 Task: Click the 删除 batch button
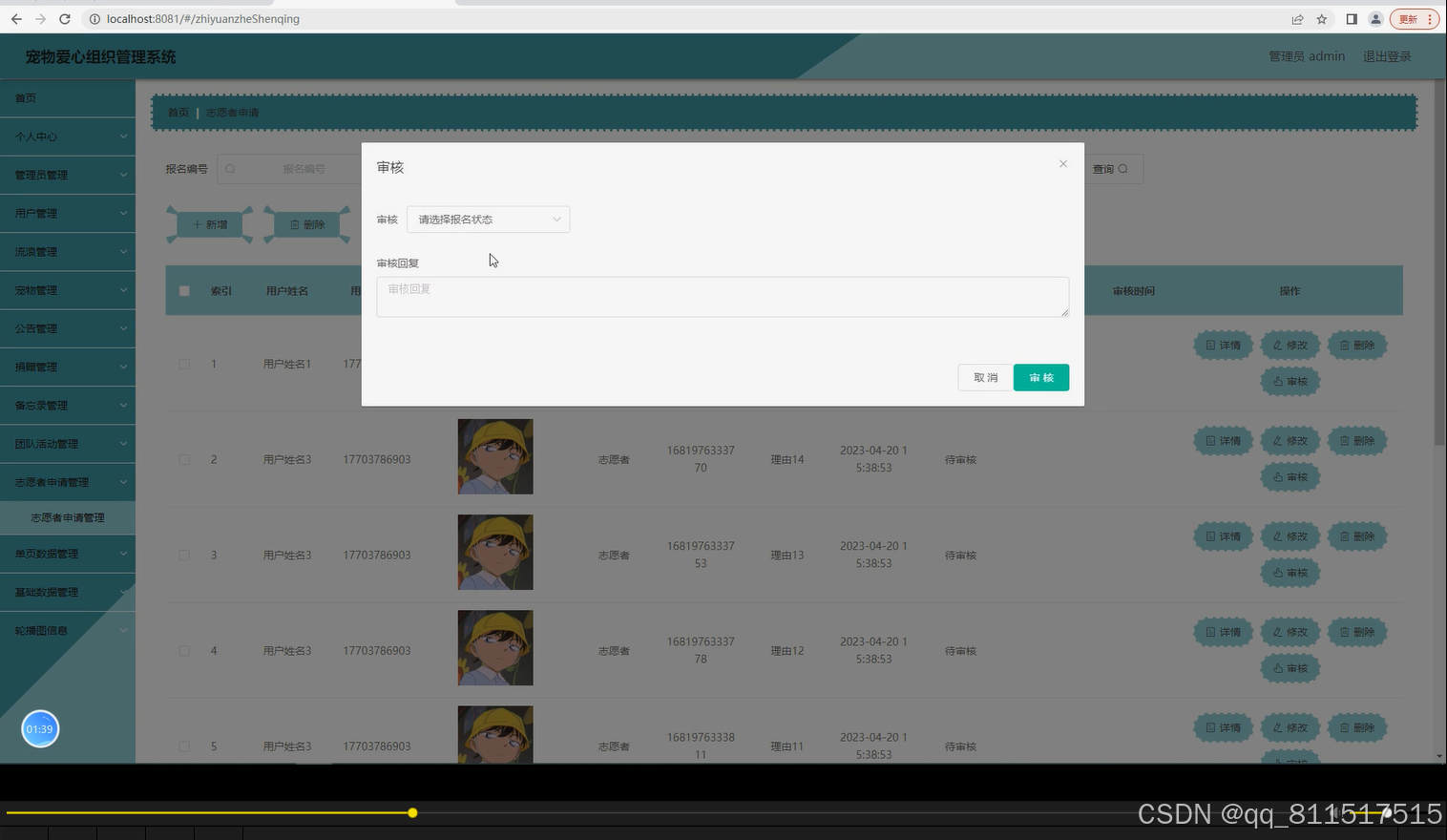coord(307,224)
